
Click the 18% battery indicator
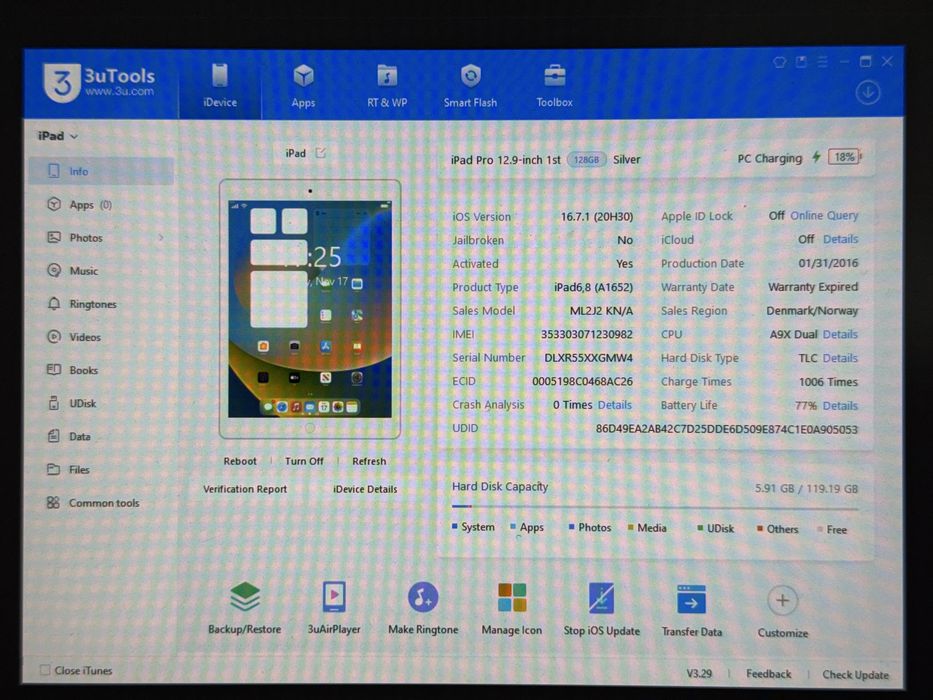845,157
